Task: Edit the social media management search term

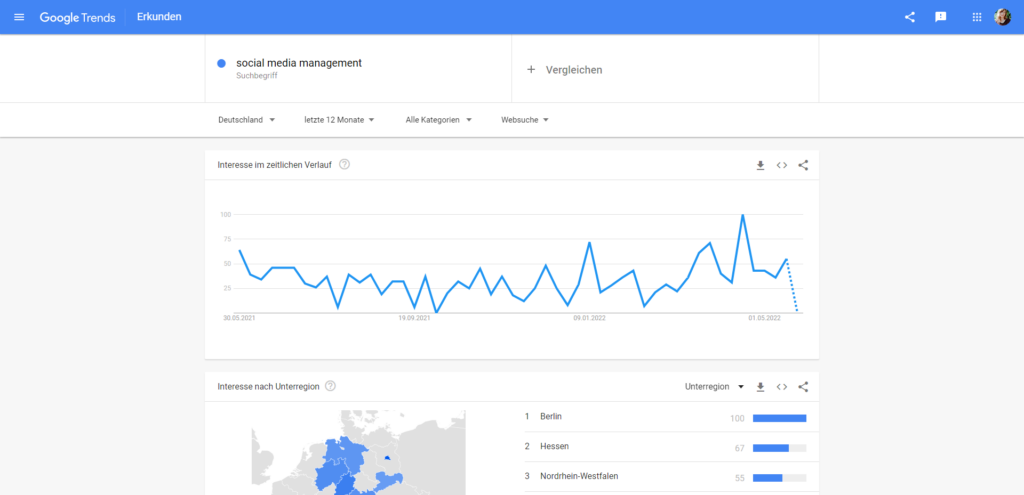Action: click(298, 63)
